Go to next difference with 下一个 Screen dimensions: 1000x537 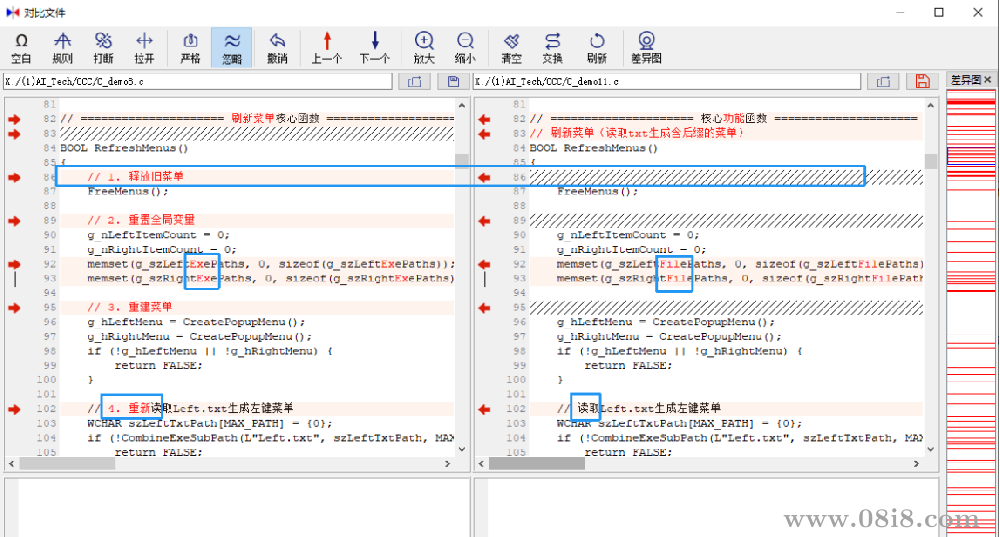click(x=375, y=47)
